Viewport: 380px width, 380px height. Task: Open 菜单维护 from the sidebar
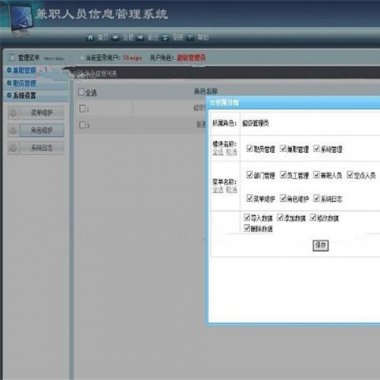tap(42, 113)
